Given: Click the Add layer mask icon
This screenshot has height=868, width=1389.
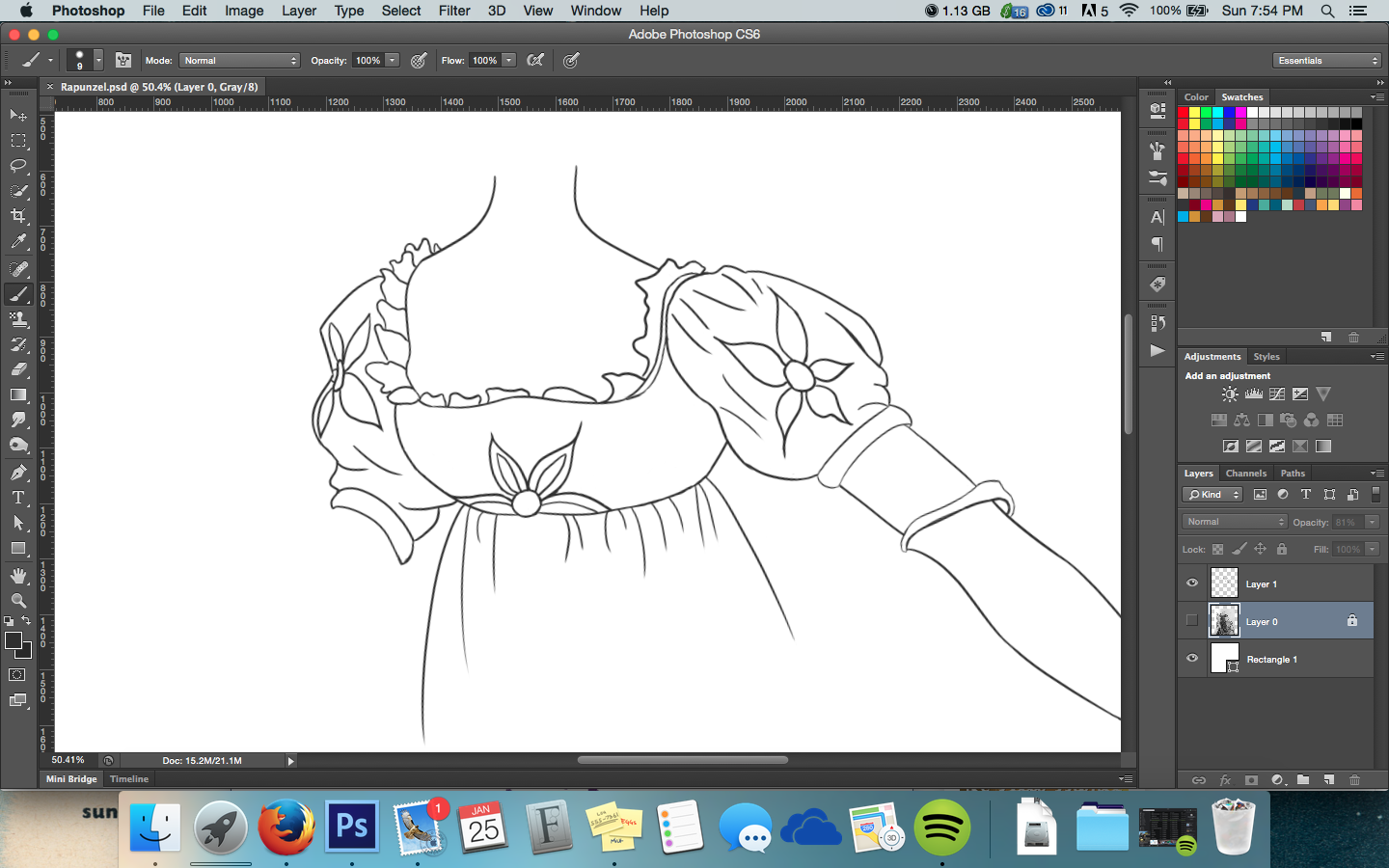Looking at the screenshot, I should [1251, 780].
